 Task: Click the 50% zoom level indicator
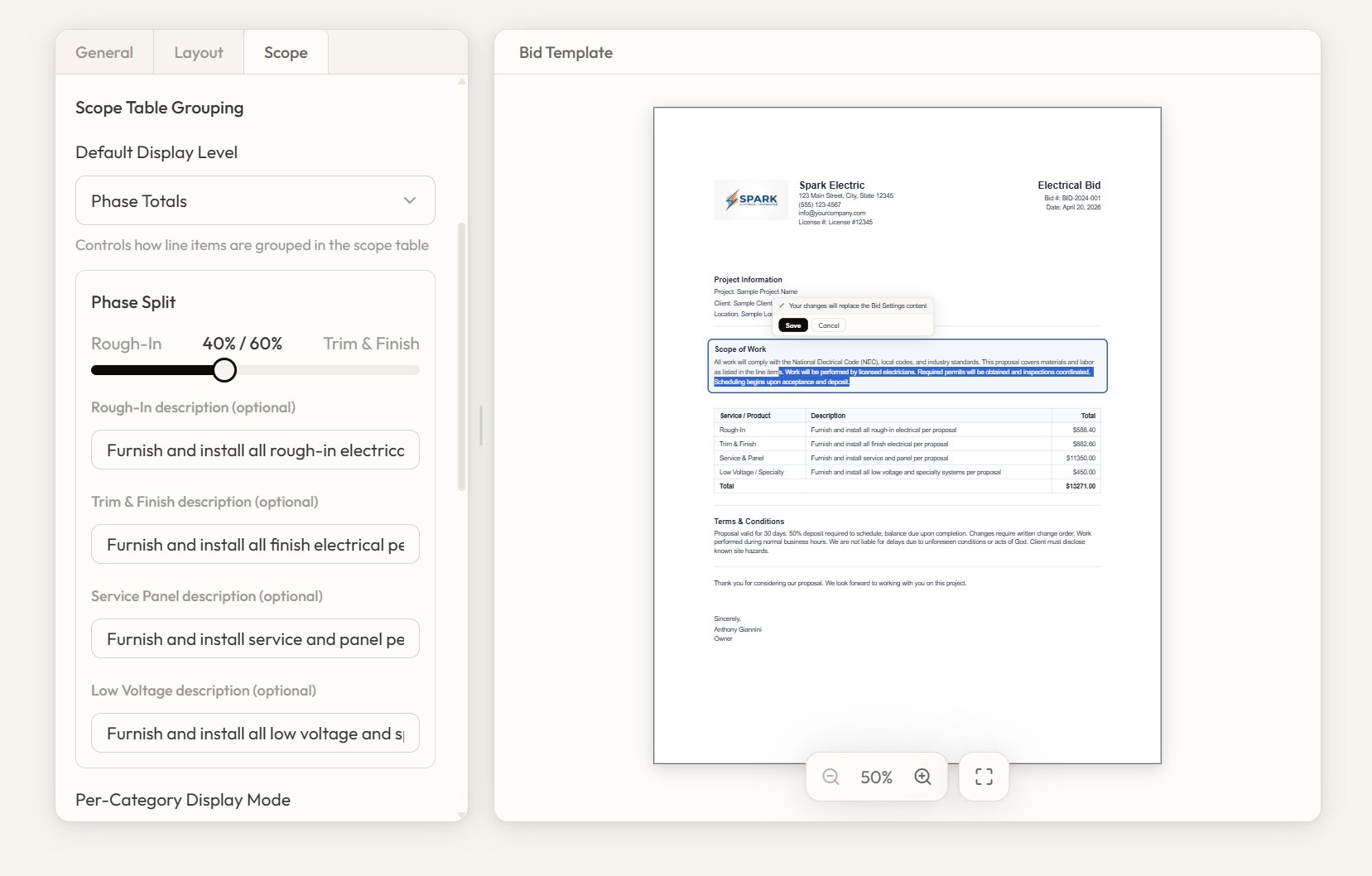pos(876,777)
